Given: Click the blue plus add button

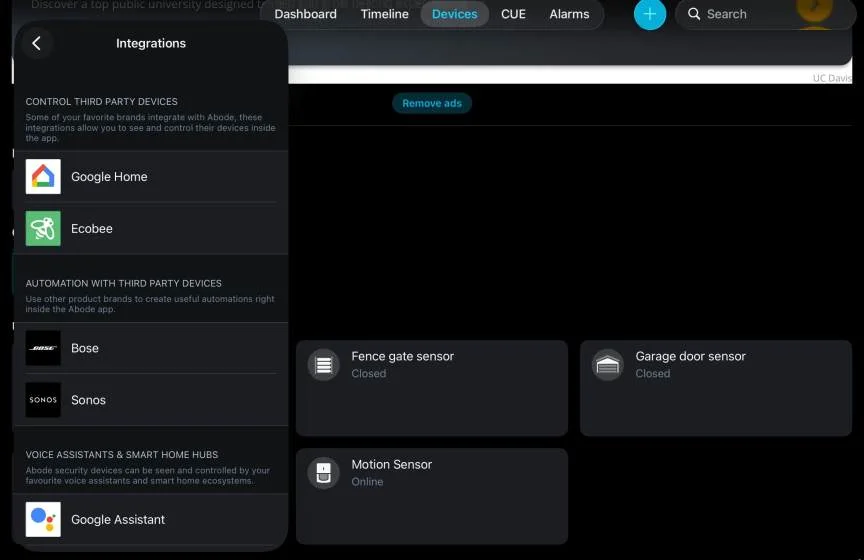Looking at the screenshot, I should tap(650, 14).
